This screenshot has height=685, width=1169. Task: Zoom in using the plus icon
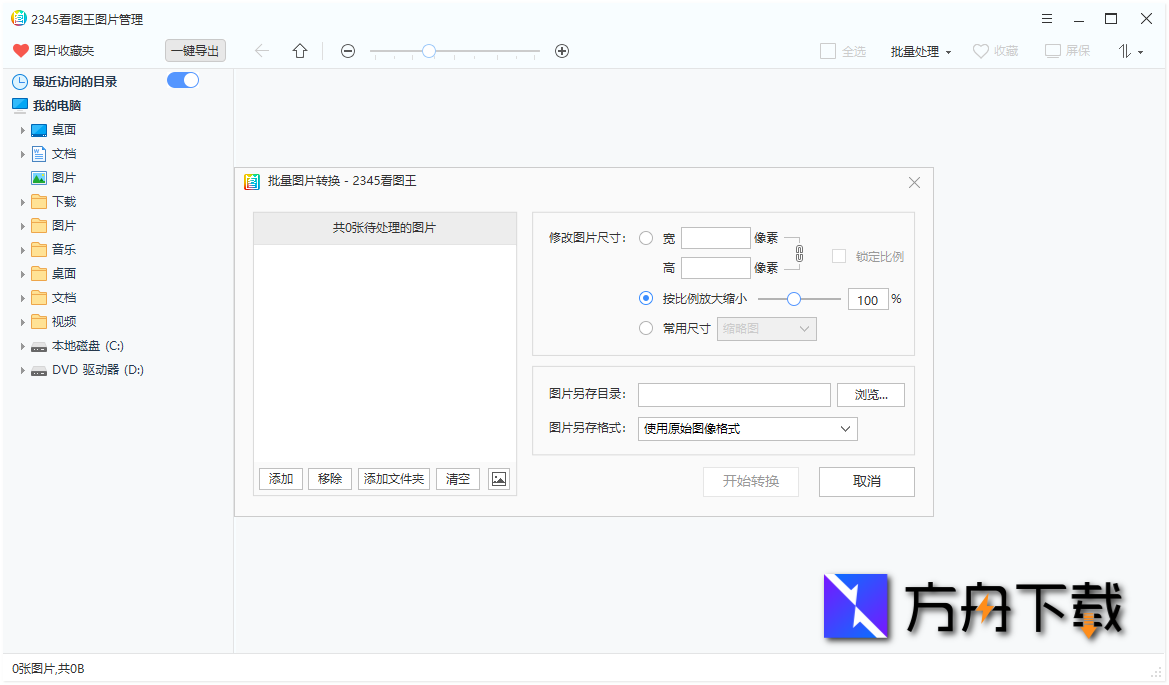(x=561, y=50)
